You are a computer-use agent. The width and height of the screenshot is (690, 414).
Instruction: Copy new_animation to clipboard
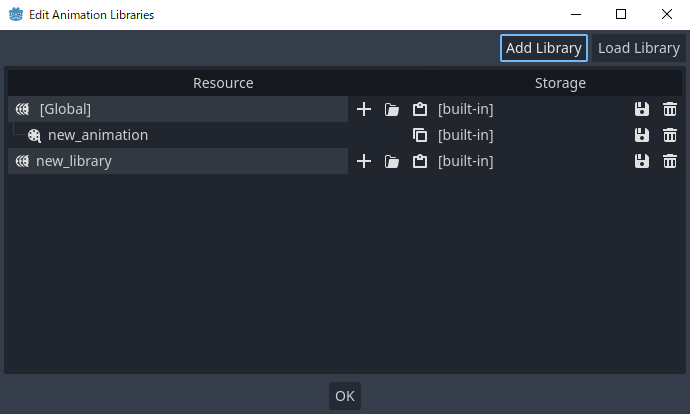point(420,135)
